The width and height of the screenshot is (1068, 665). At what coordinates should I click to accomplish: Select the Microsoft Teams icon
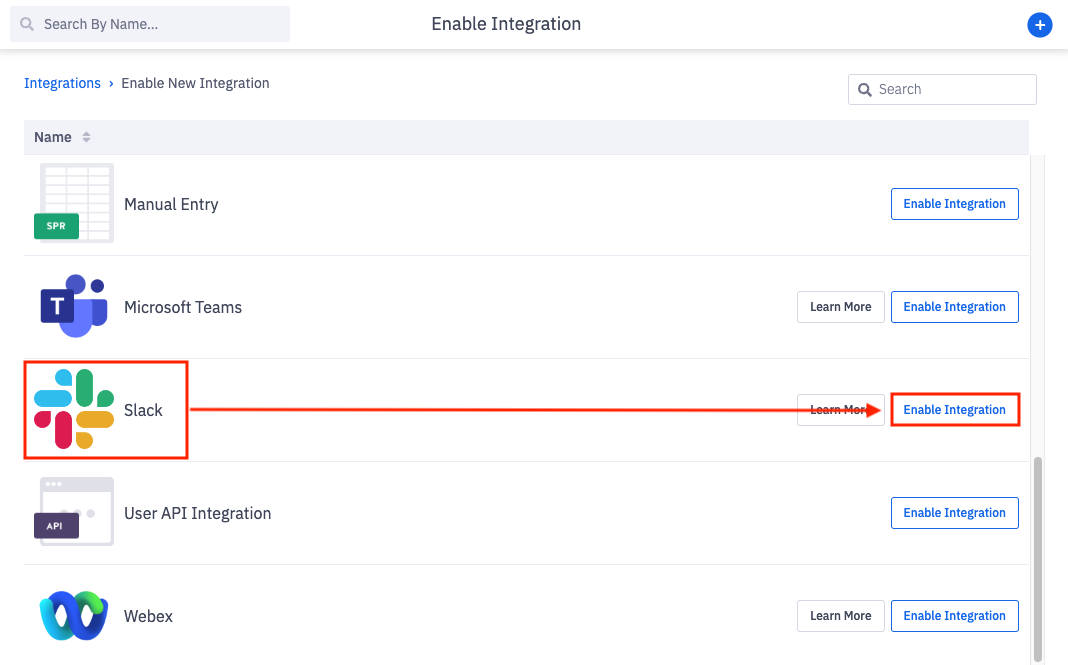point(73,307)
